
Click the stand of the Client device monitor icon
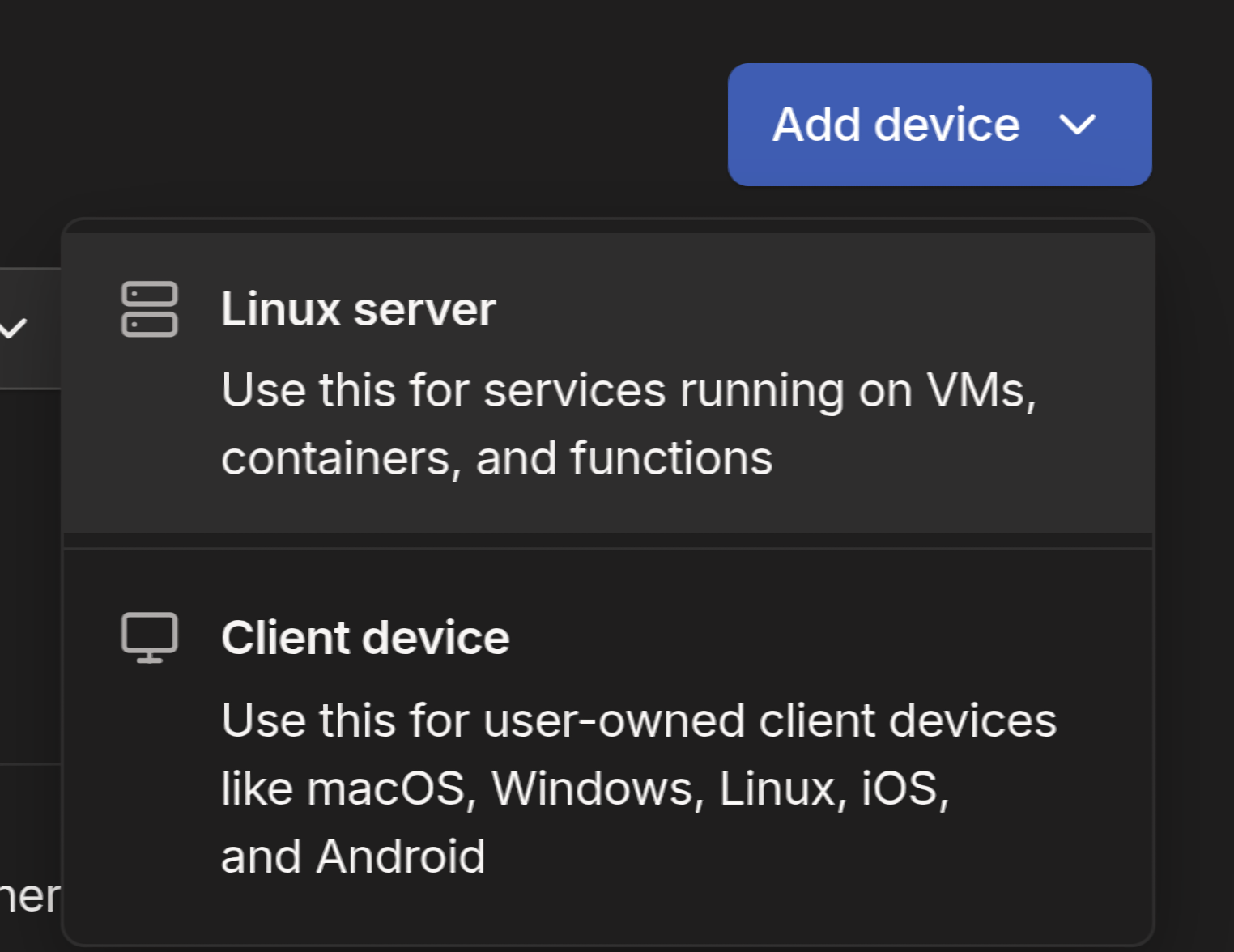(150, 658)
